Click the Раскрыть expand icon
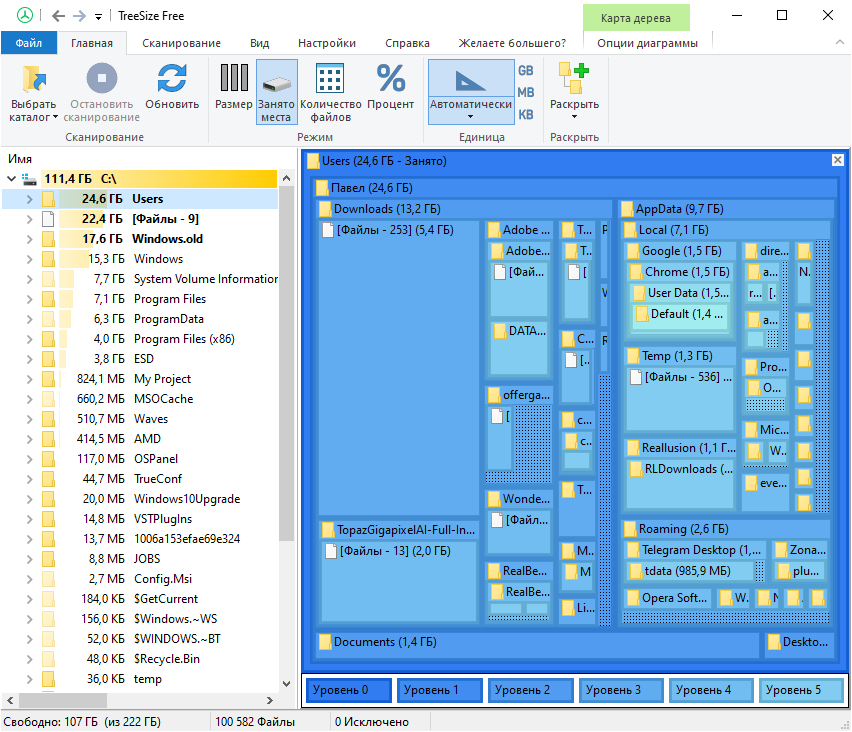The width and height of the screenshot is (852, 732). 574,78
